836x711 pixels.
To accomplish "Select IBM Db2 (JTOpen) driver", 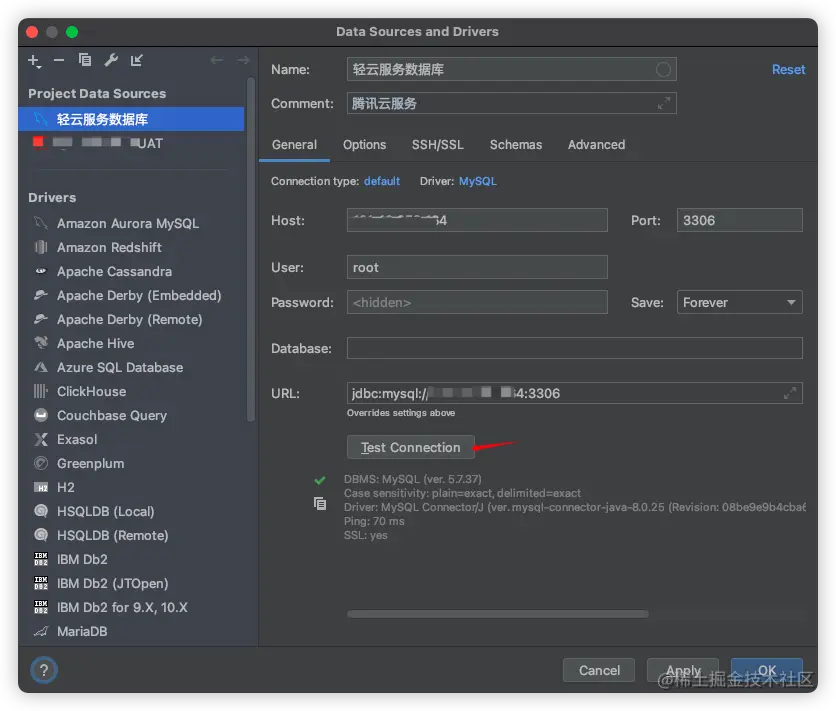I will coord(112,583).
